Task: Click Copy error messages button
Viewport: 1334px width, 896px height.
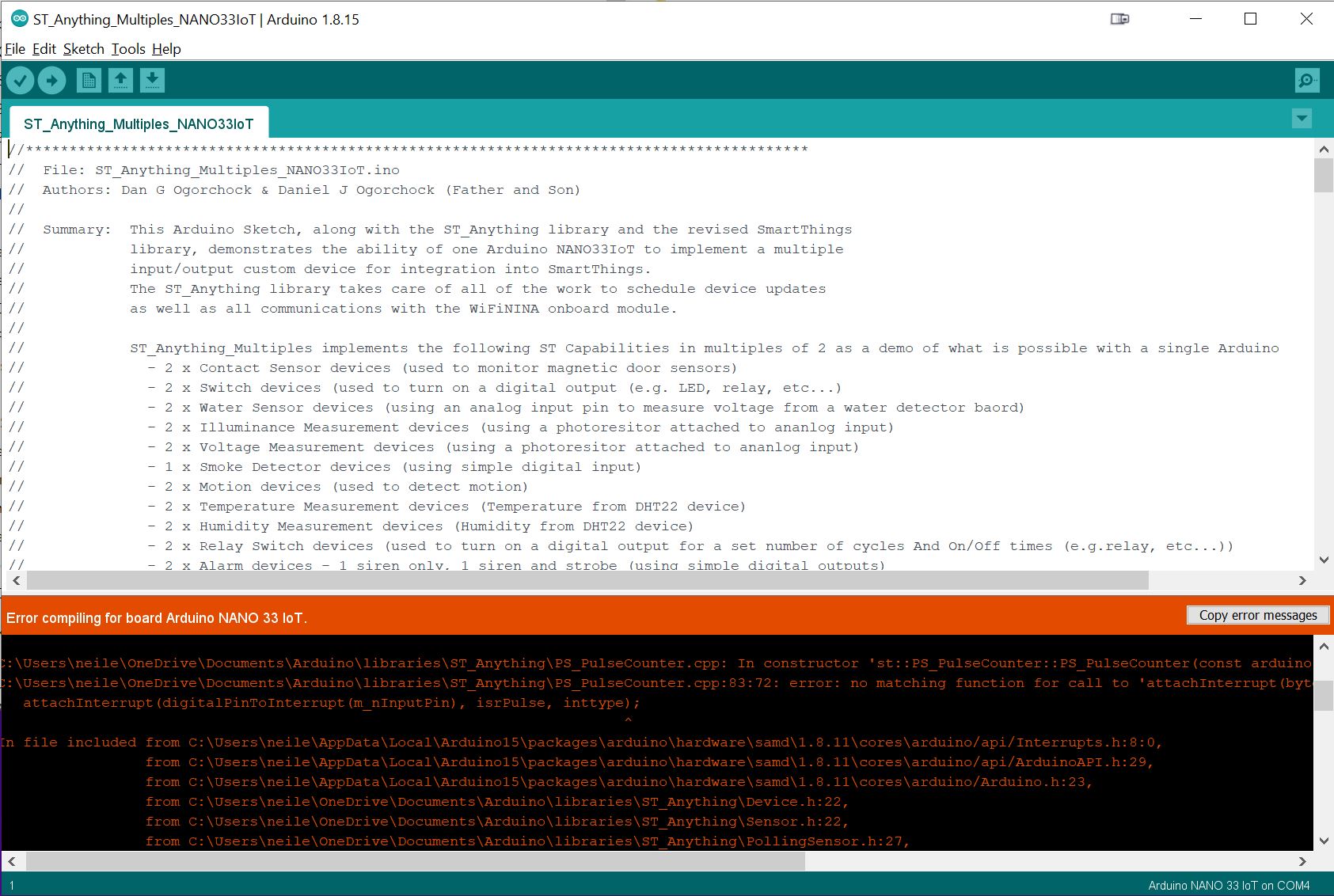Action: click(x=1258, y=615)
